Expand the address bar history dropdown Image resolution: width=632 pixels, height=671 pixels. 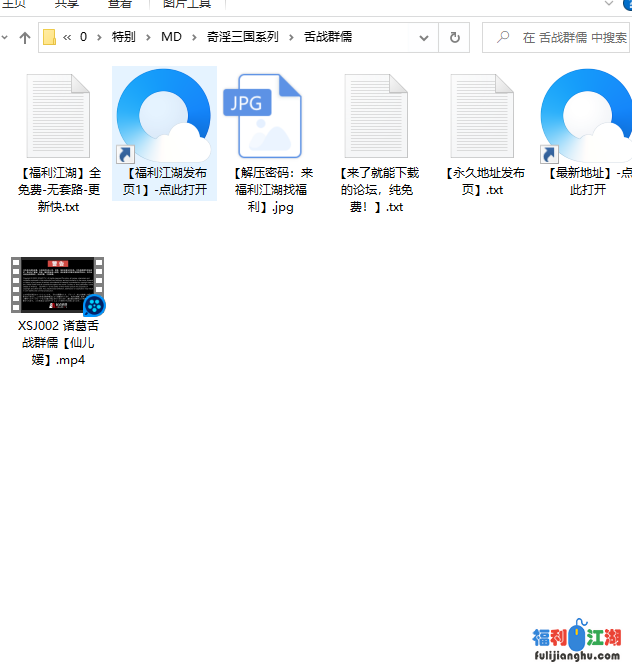pyautogui.click(x=424, y=38)
